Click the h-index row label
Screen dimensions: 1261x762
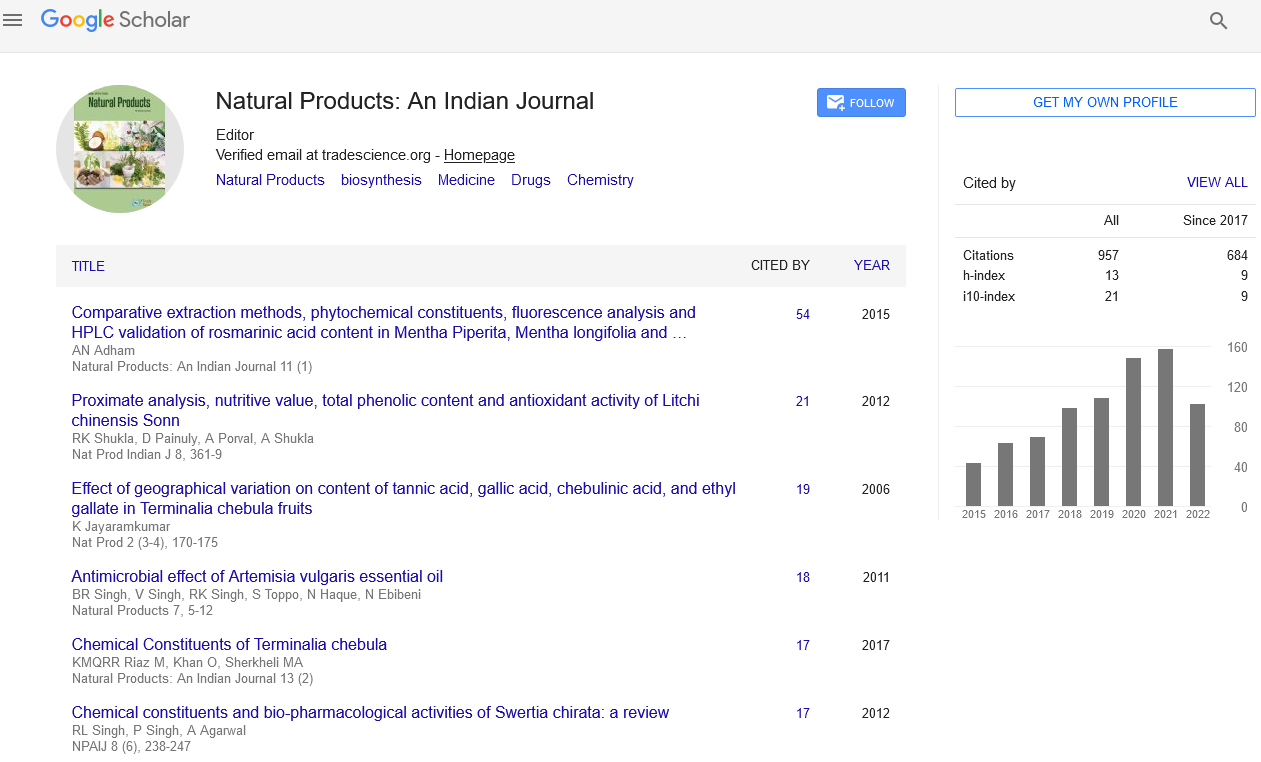tap(984, 276)
